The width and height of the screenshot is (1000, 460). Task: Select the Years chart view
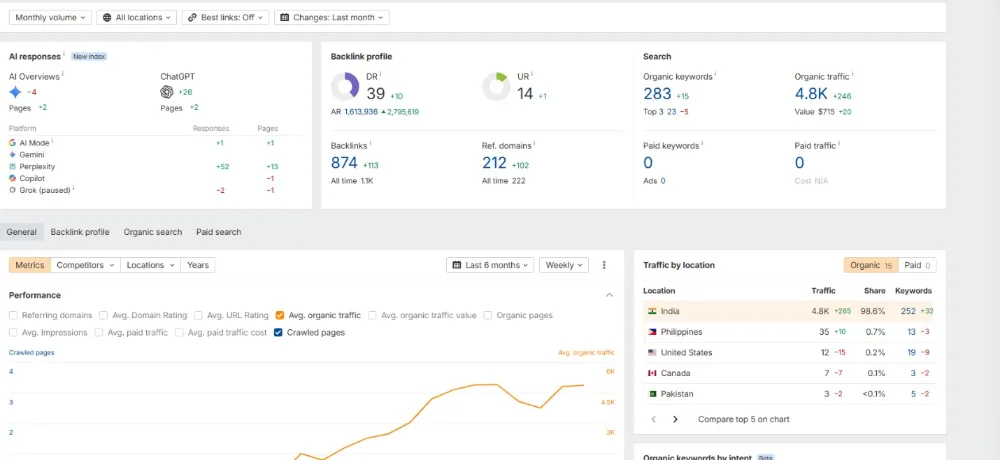pos(198,265)
